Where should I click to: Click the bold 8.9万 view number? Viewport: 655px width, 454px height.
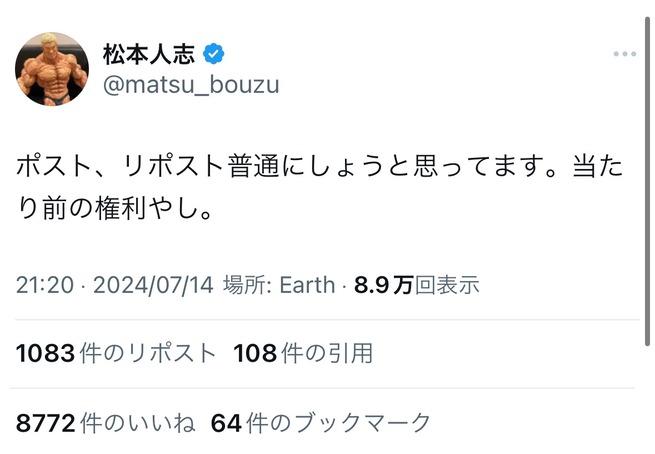[x=383, y=285]
